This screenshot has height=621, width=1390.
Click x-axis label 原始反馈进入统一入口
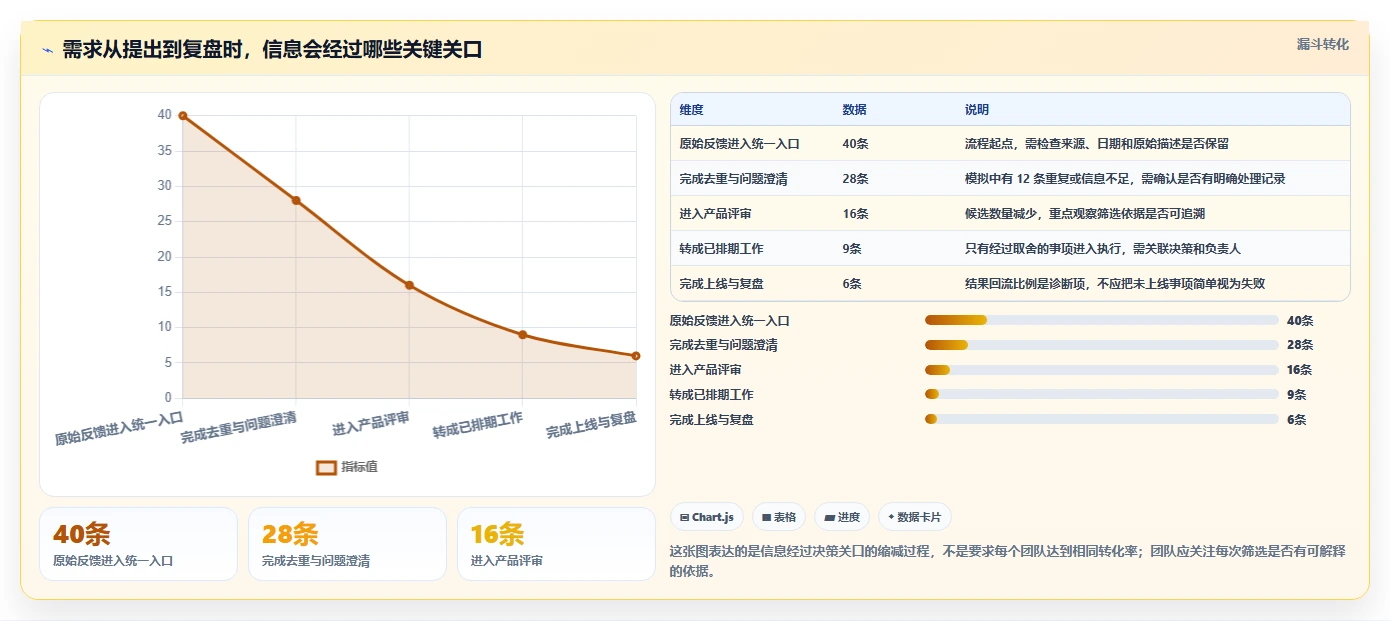click(119, 427)
